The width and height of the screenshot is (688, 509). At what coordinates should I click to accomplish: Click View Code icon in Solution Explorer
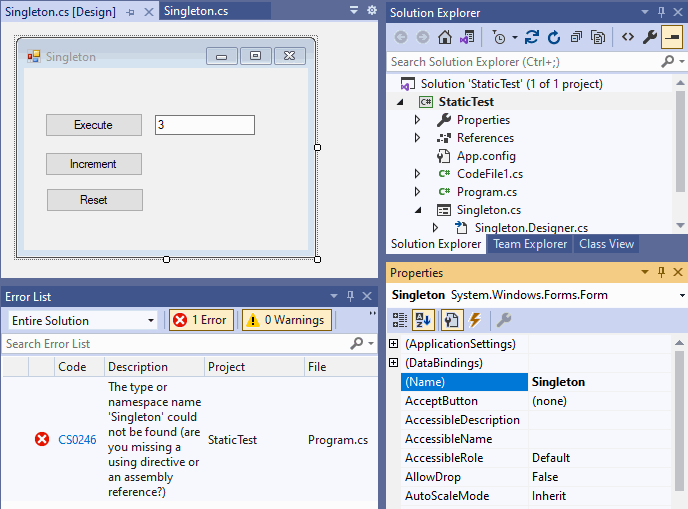click(x=628, y=37)
